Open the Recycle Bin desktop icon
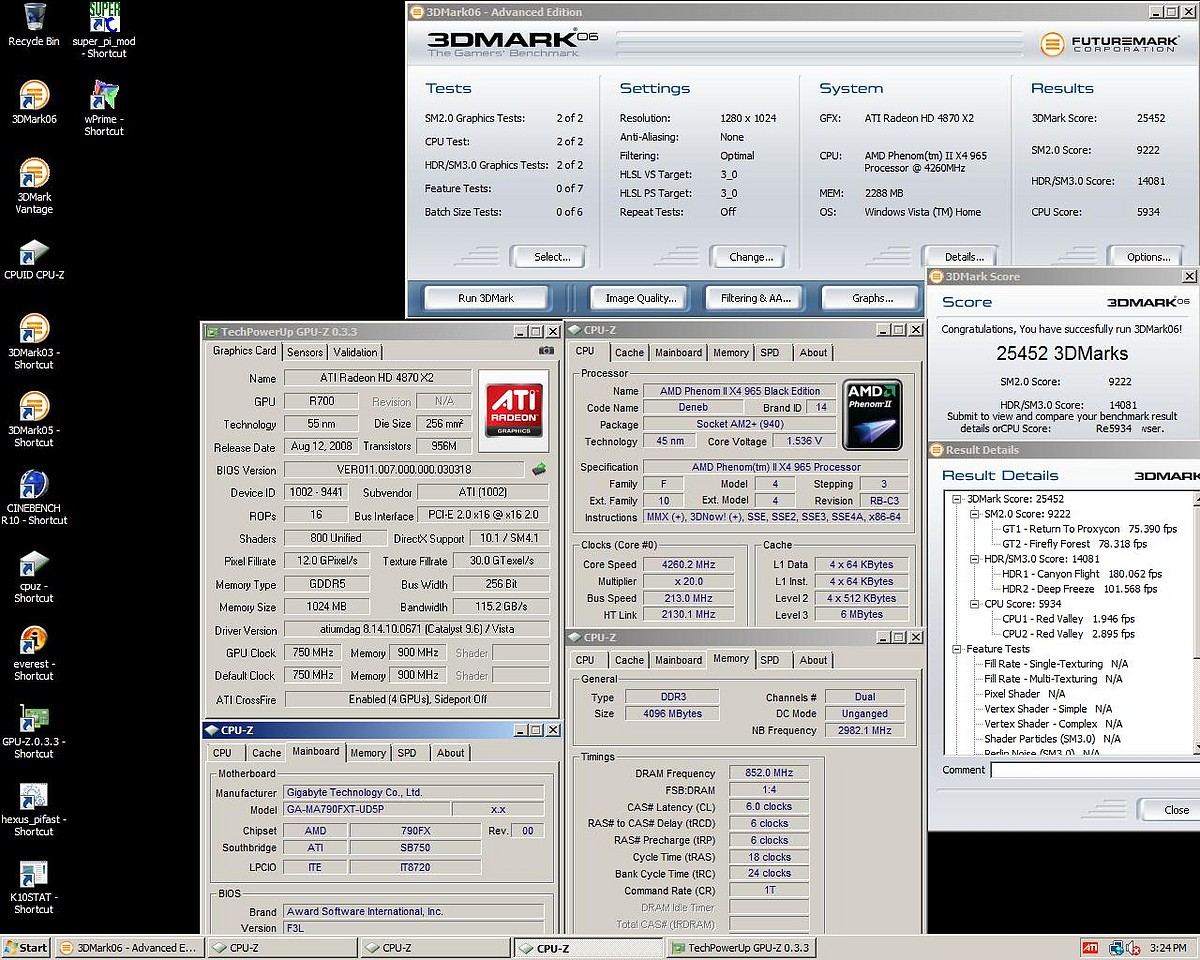This screenshot has height=960, width=1200. pyautogui.click(x=33, y=25)
